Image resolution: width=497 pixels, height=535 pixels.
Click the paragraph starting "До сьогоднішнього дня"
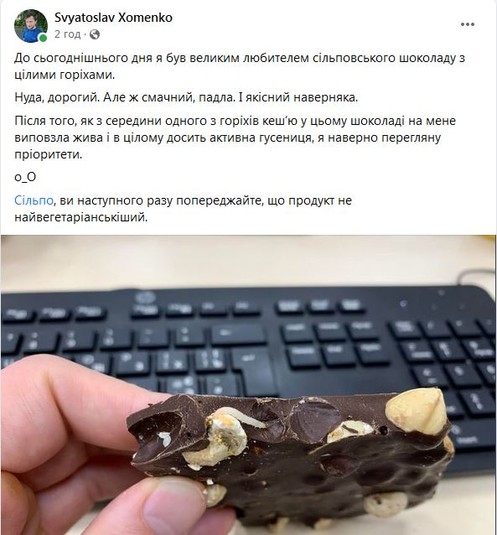[239, 67]
